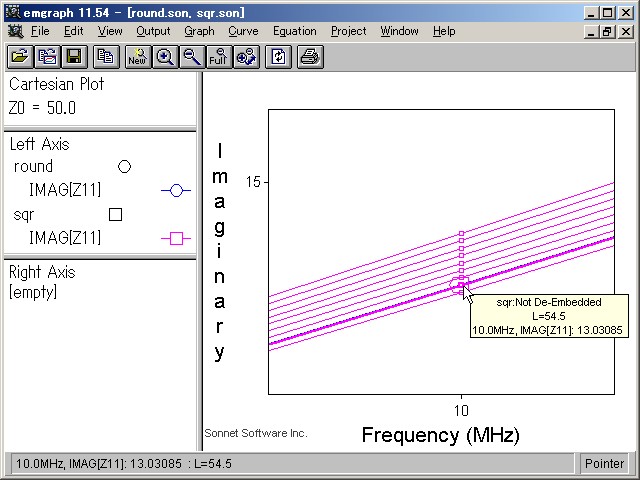This screenshot has width=640, height=480.
Task: Click the emgraph icon in the title bar
Action: pyautogui.click(x=13, y=12)
